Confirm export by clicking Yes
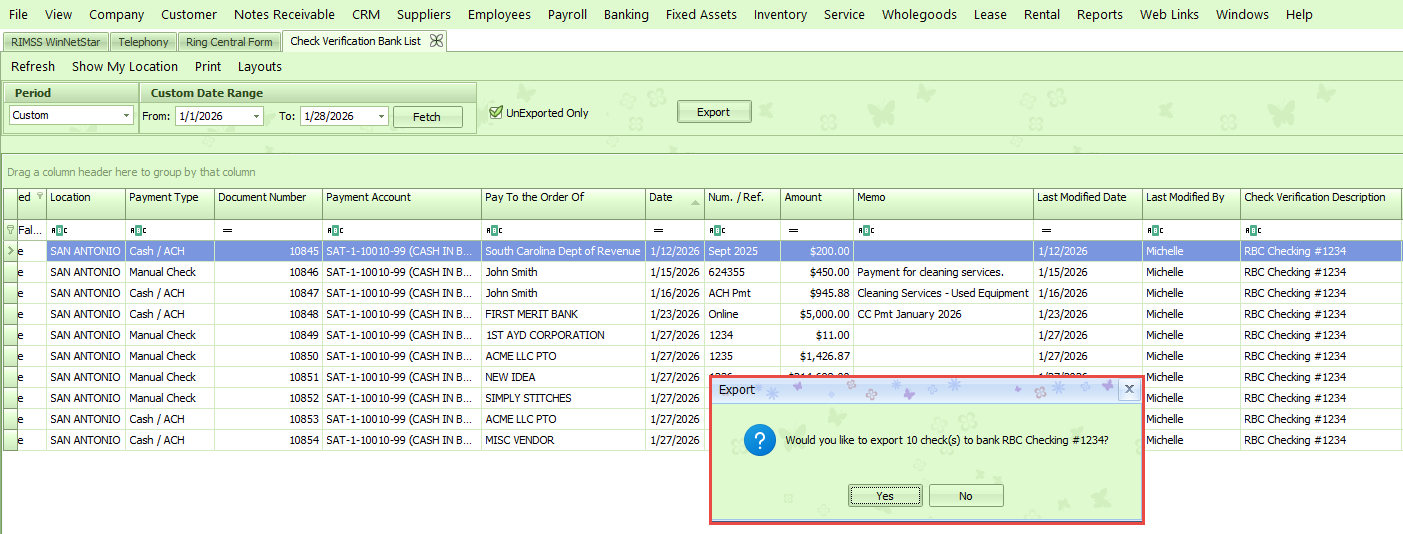 [x=885, y=496]
